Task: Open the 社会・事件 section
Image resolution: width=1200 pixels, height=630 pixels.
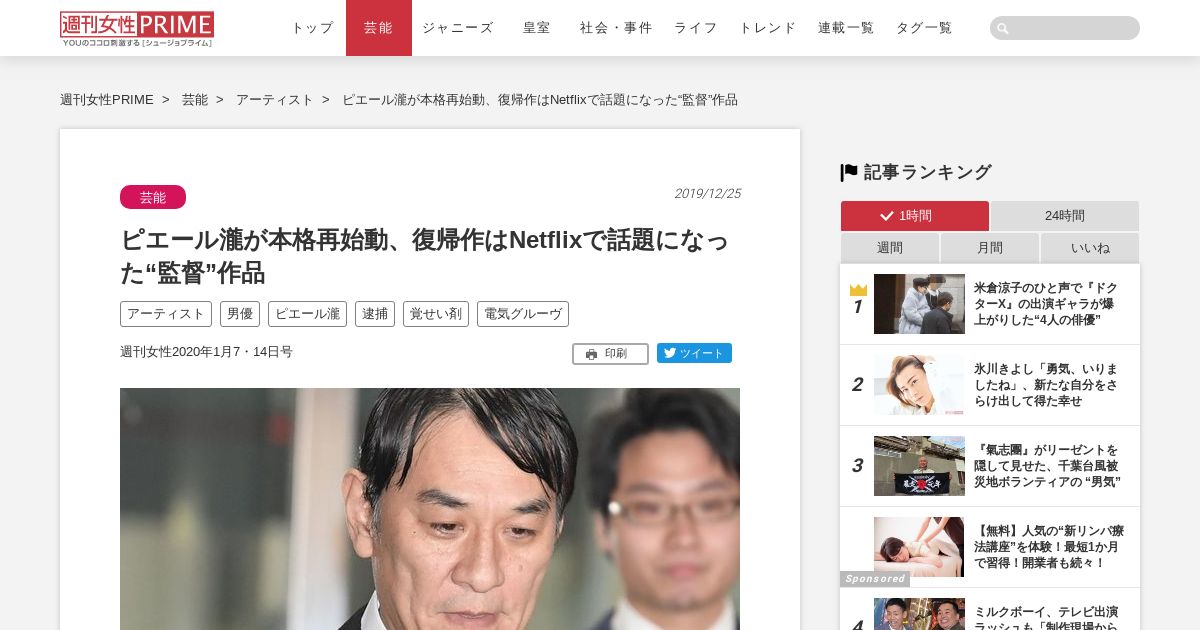Action: [616, 28]
